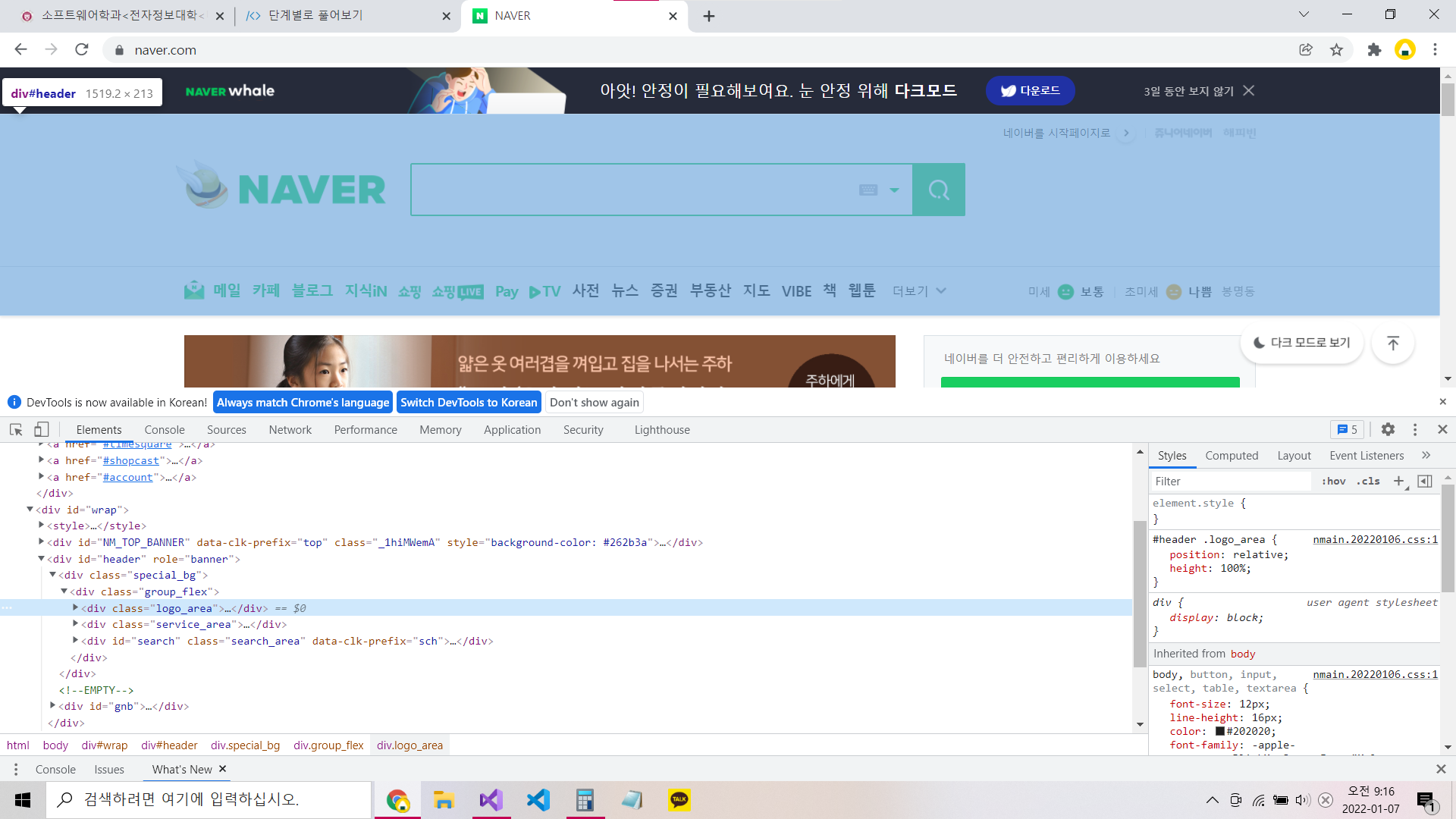This screenshot has width=1456, height=819.
Task: Open the Computed styles tab
Action: (1232, 455)
